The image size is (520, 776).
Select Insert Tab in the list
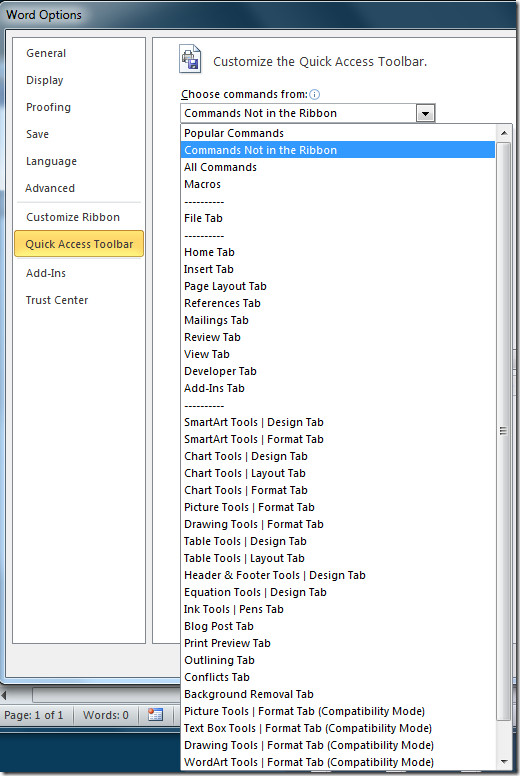[338, 269]
